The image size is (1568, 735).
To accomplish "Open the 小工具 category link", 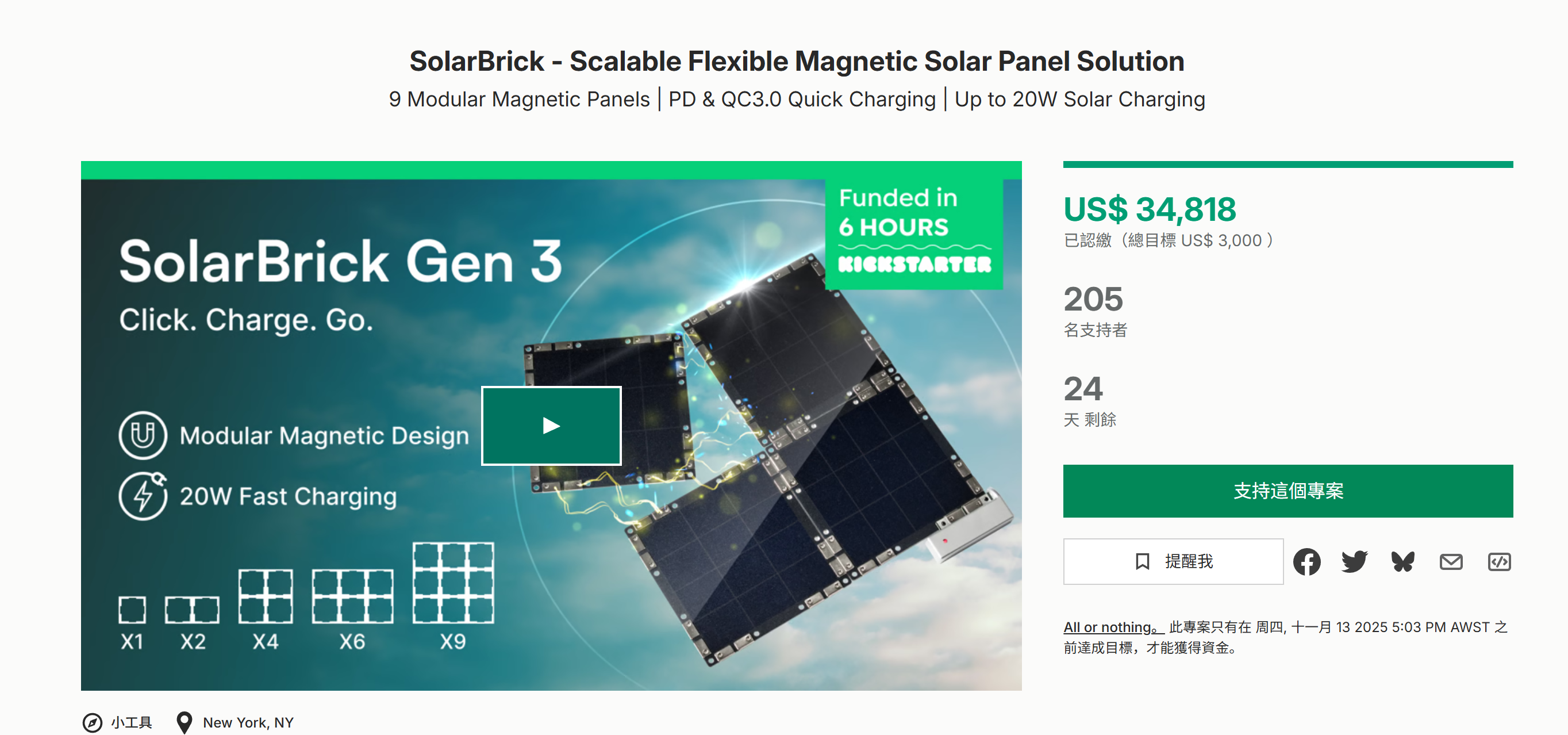I will pyautogui.click(x=132, y=722).
